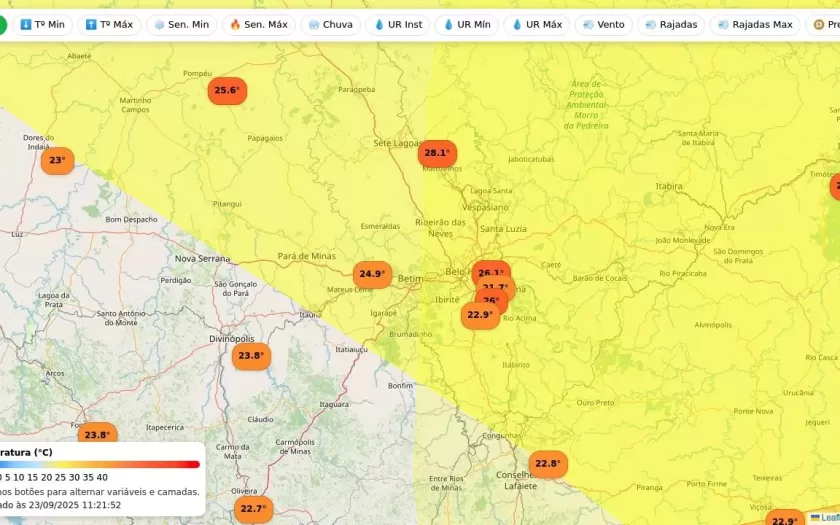Image resolution: width=840 pixels, height=525 pixels.
Task: Click the temperature color gradient legend bar
Action: point(100,464)
